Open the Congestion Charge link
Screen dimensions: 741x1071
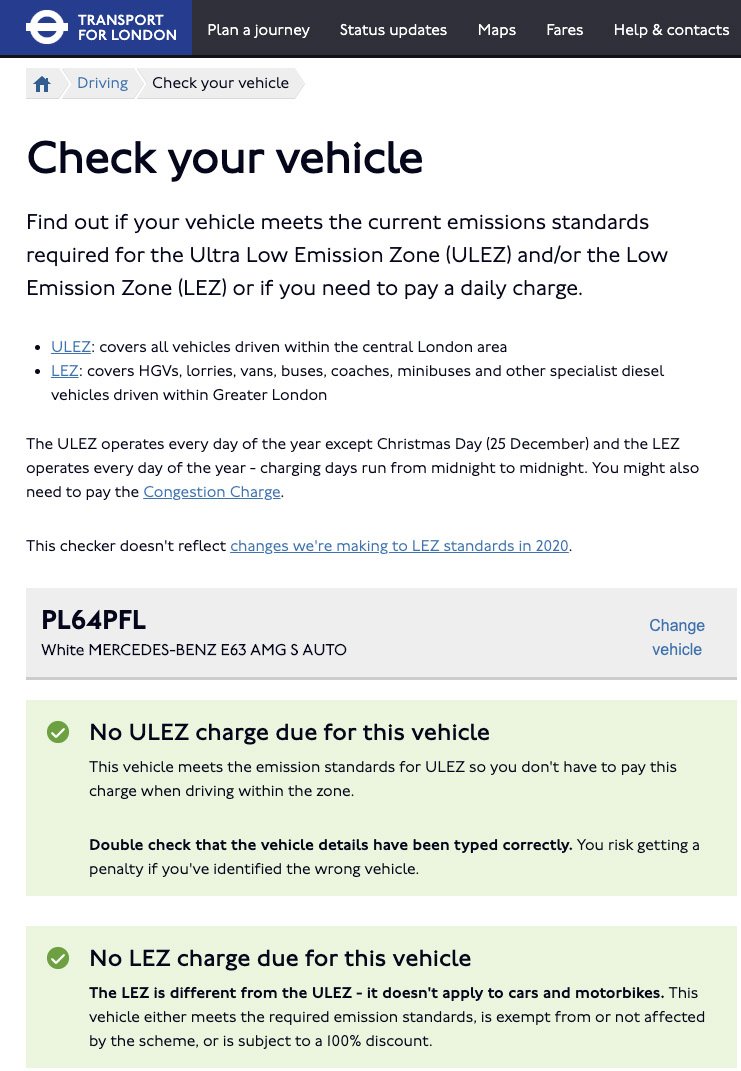coord(212,492)
